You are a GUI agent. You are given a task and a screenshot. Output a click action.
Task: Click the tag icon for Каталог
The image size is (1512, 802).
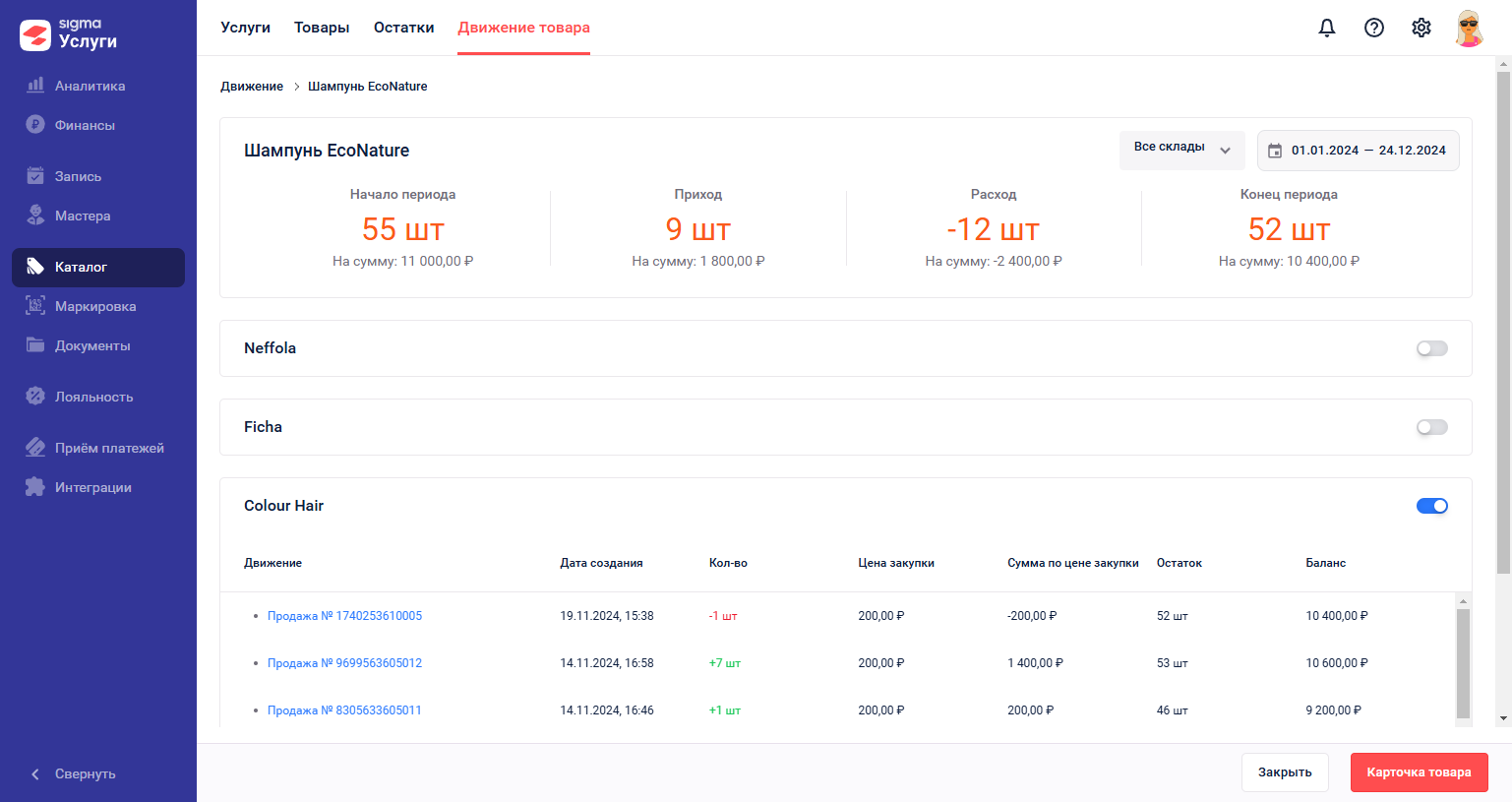[x=35, y=267]
